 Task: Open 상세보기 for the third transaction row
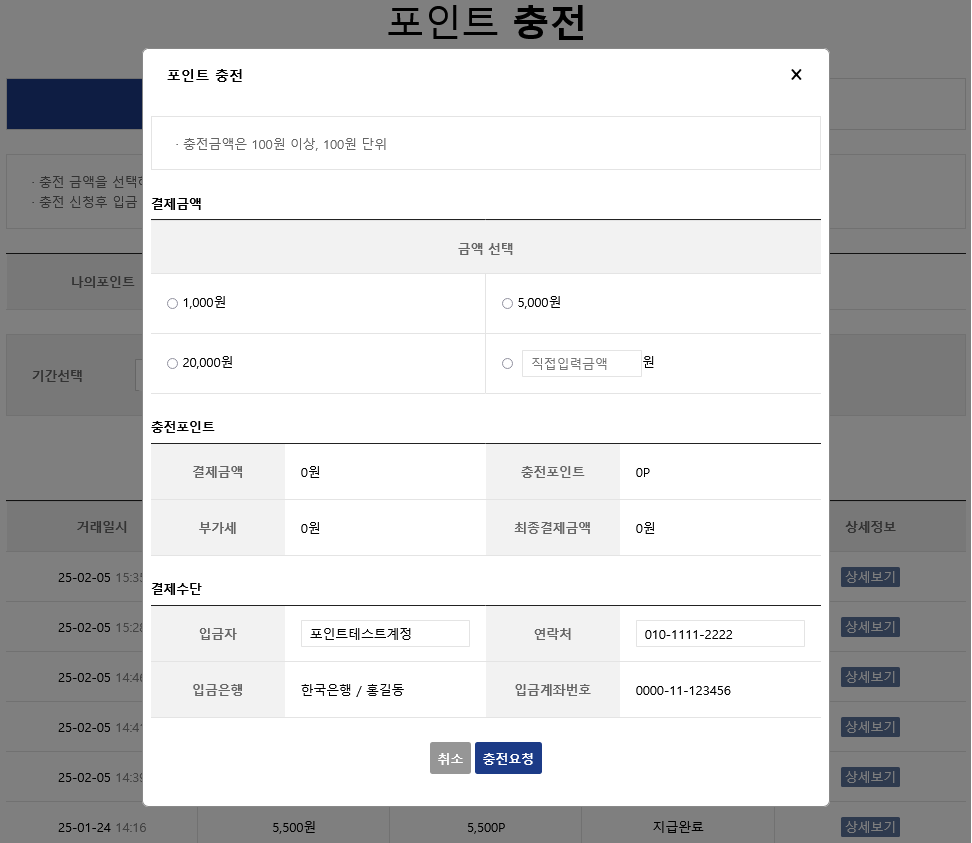point(870,677)
